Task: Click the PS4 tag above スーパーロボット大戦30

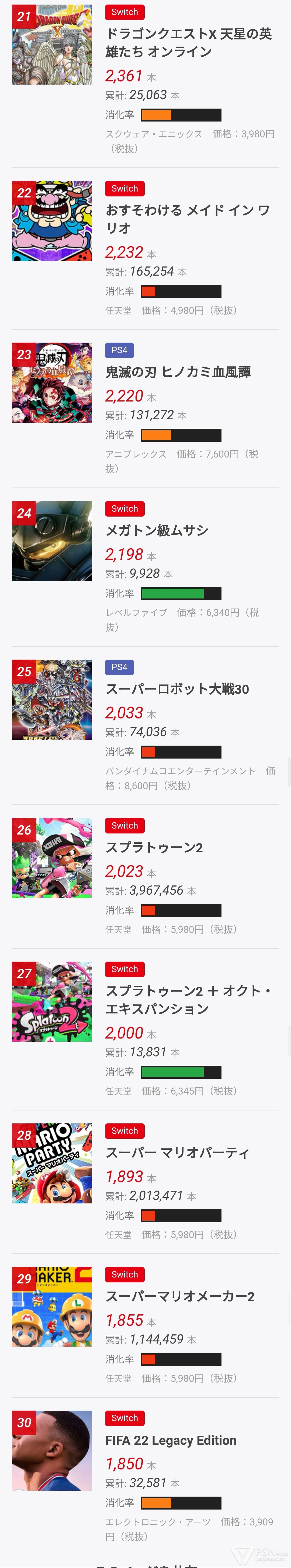Action: coord(119,667)
